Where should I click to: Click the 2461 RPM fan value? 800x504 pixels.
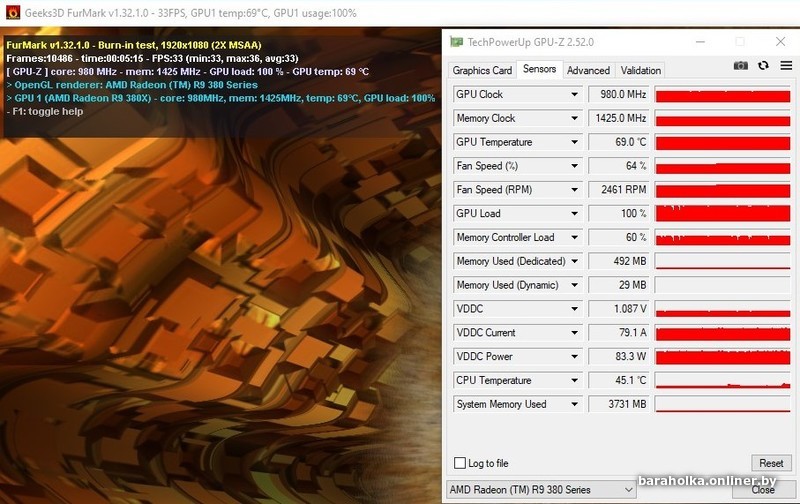pos(618,190)
